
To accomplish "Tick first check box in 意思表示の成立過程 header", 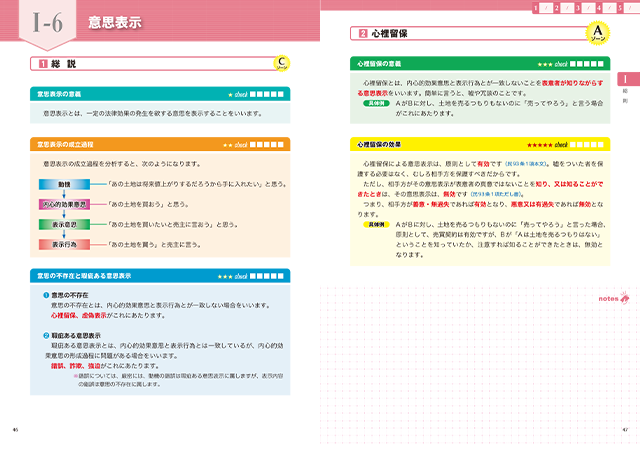I will coord(253,145).
